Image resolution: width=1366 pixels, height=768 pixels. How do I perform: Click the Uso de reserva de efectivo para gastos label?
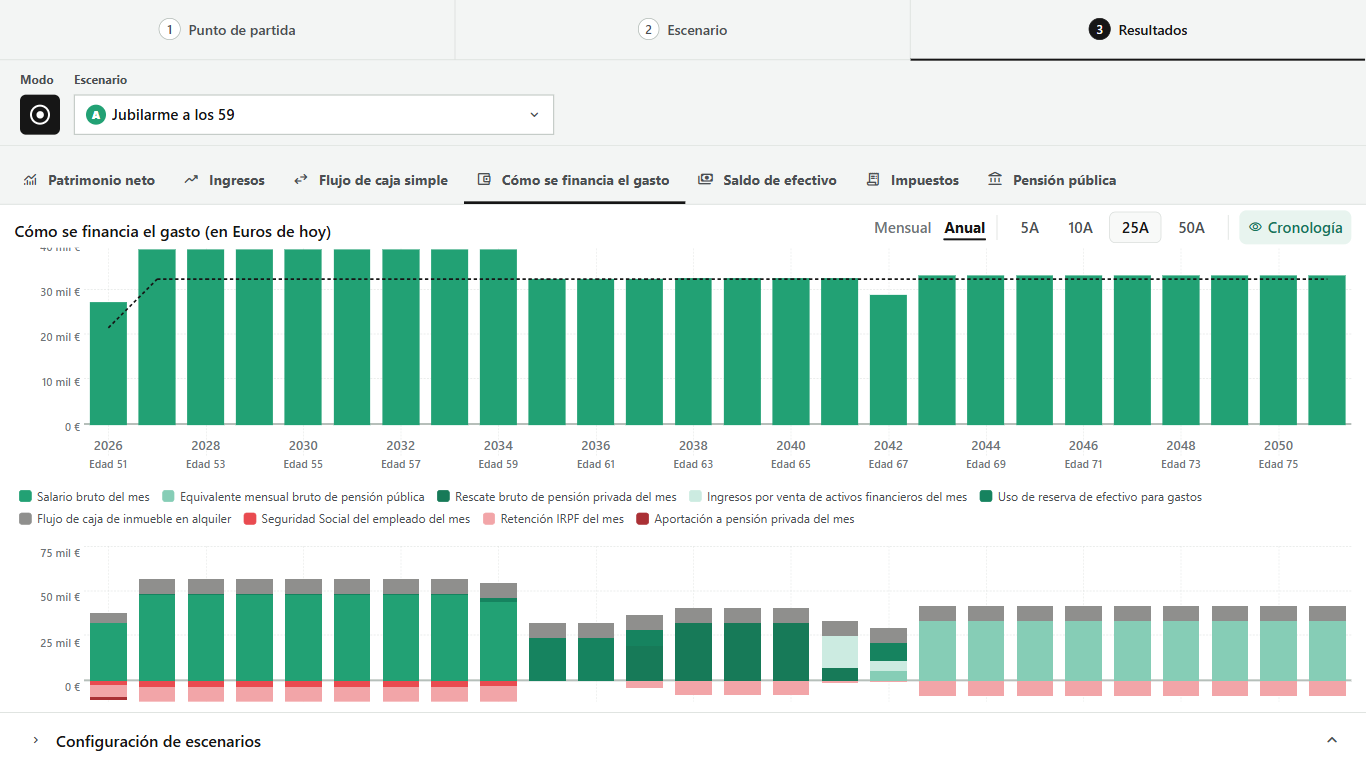[1100, 497]
